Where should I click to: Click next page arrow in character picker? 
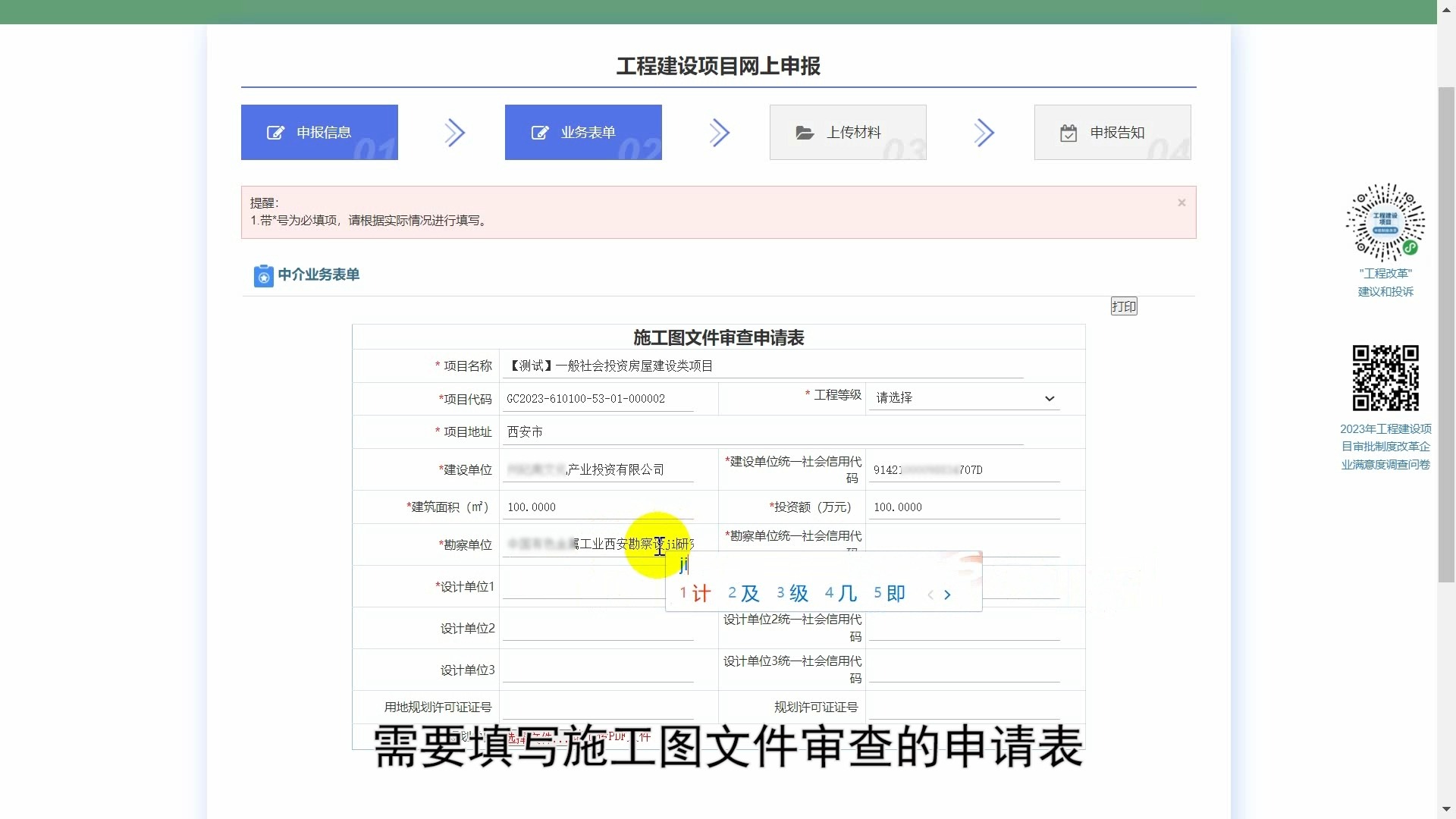tap(948, 593)
